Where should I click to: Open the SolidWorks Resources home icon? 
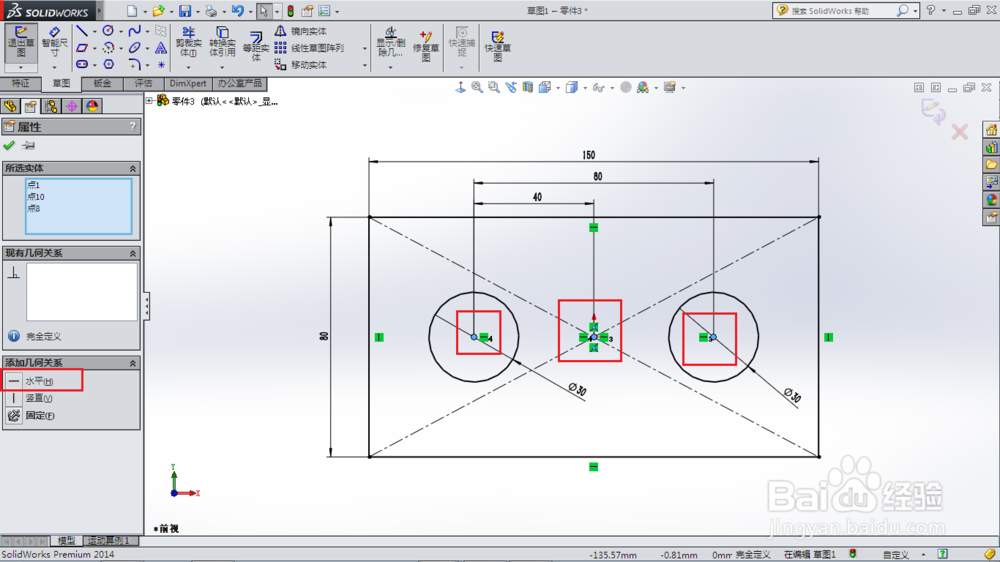pyautogui.click(x=991, y=130)
